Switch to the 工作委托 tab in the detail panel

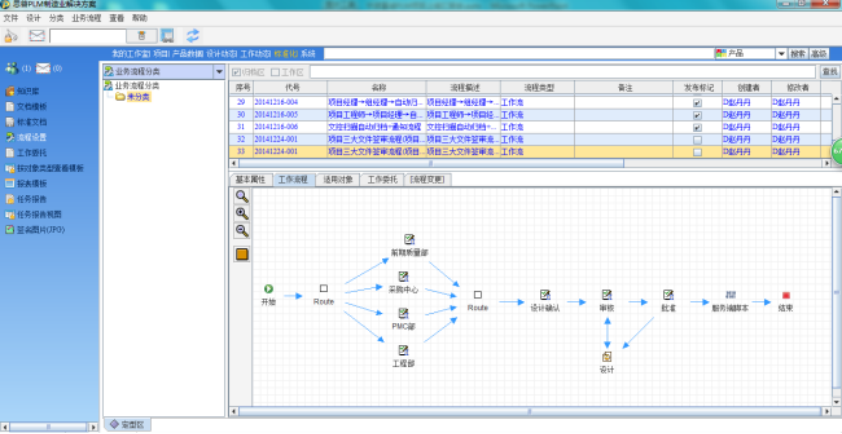tap(382, 180)
